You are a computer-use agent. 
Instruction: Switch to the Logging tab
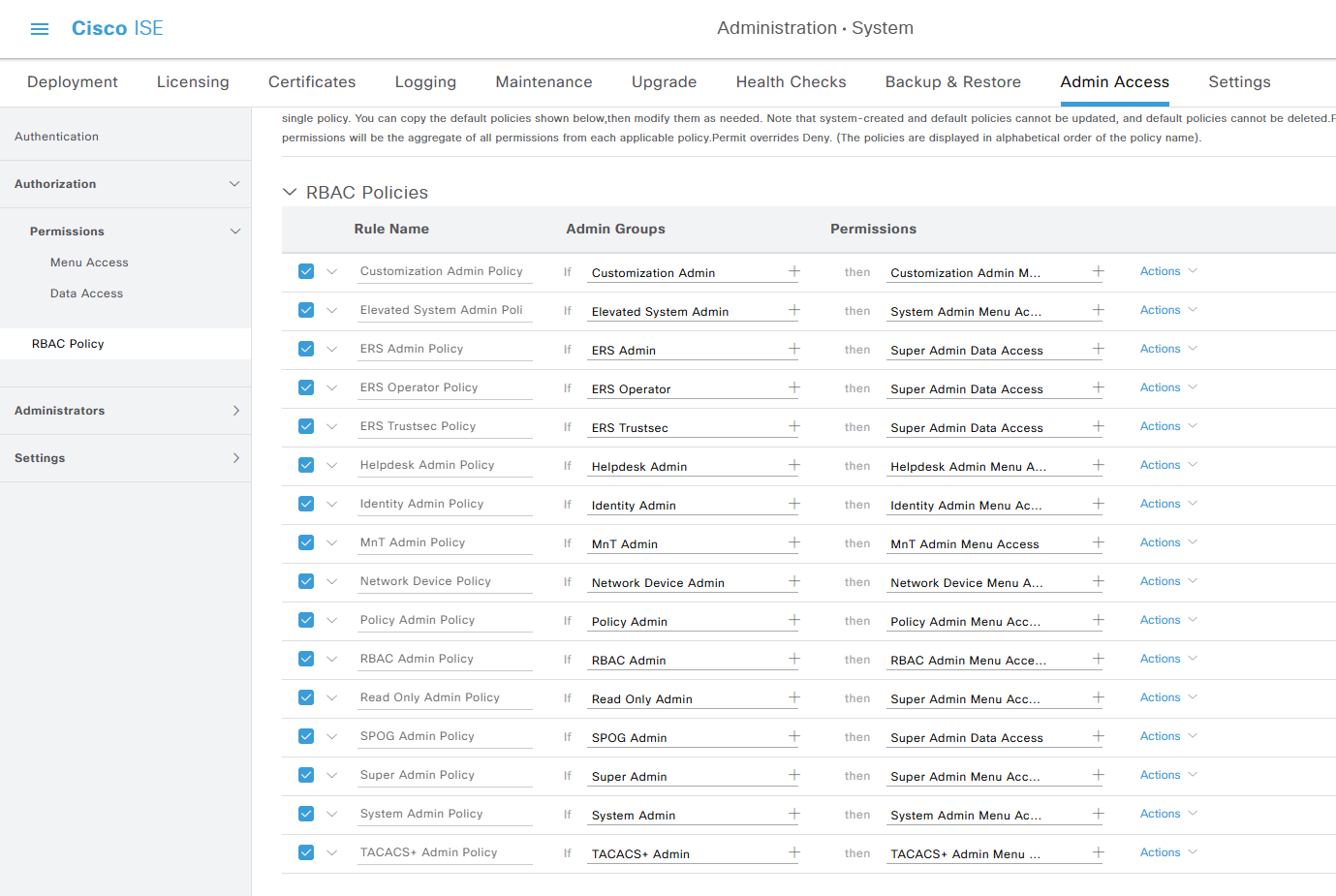tap(425, 82)
